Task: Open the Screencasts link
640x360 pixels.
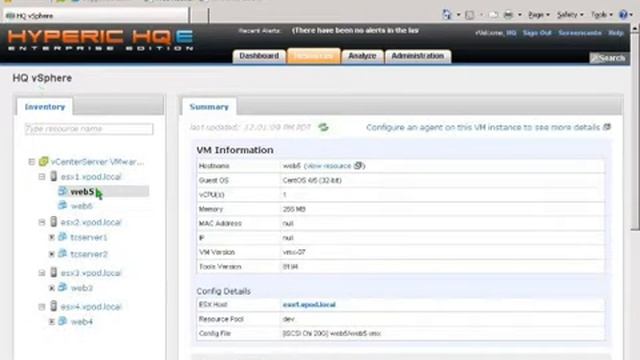Action: [580, 33]
